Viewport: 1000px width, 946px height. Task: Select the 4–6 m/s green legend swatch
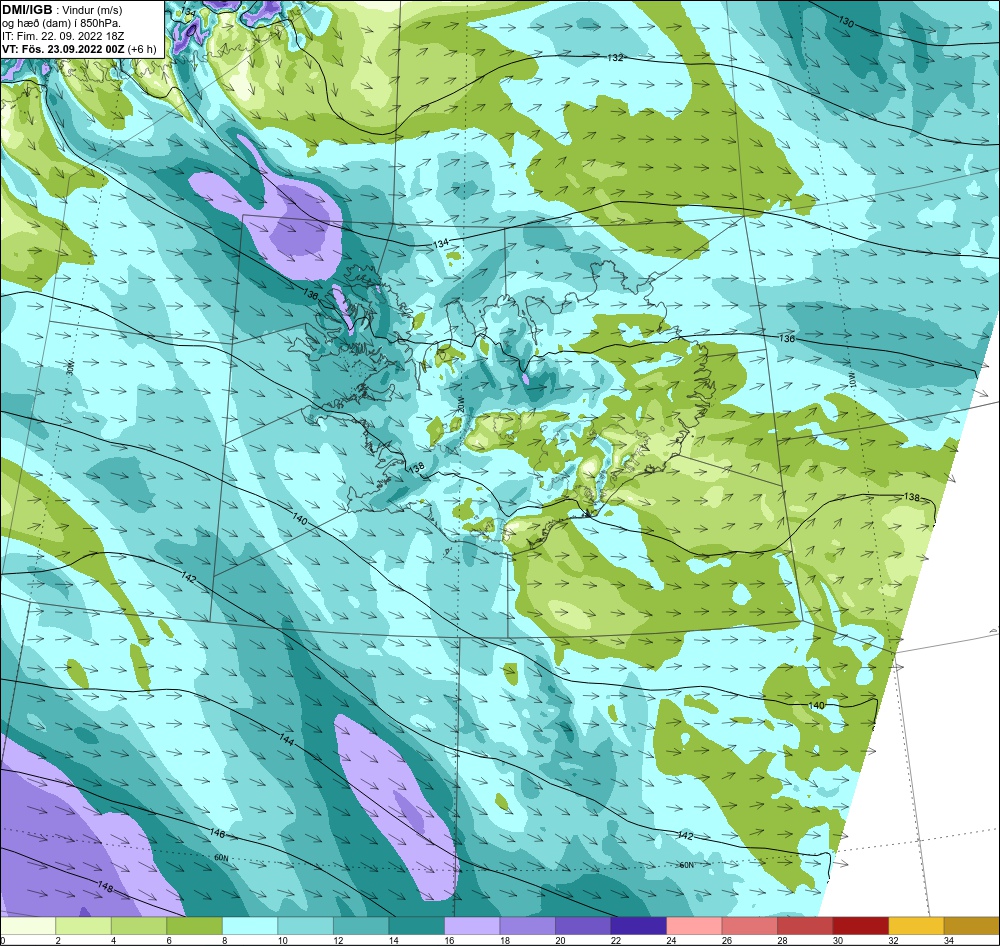139,926
